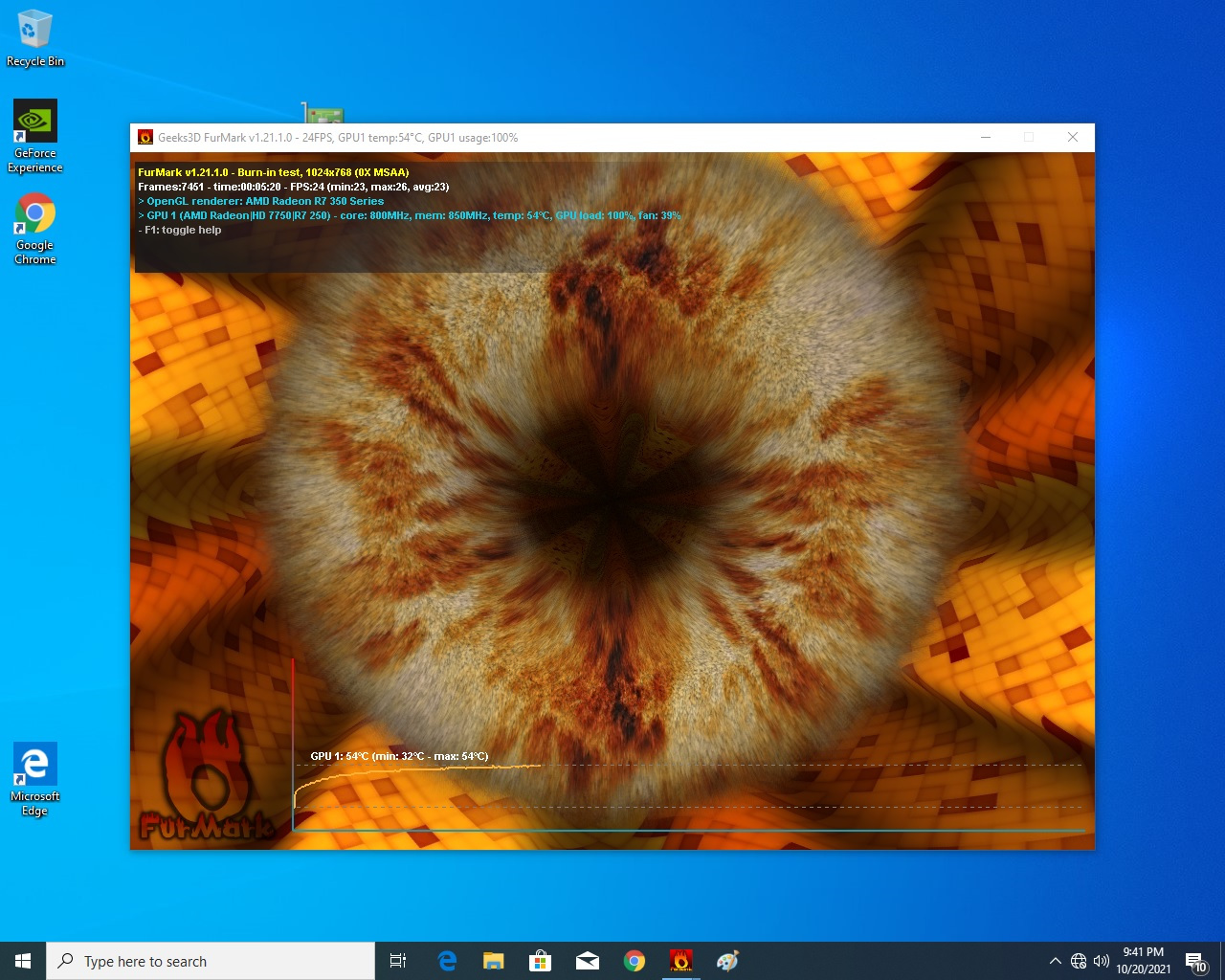Image resolution: width=1225 pixels, height=980 pixels.
Task: Open Google Chrome in the taskbar
Action: click(x=634, y=961)
